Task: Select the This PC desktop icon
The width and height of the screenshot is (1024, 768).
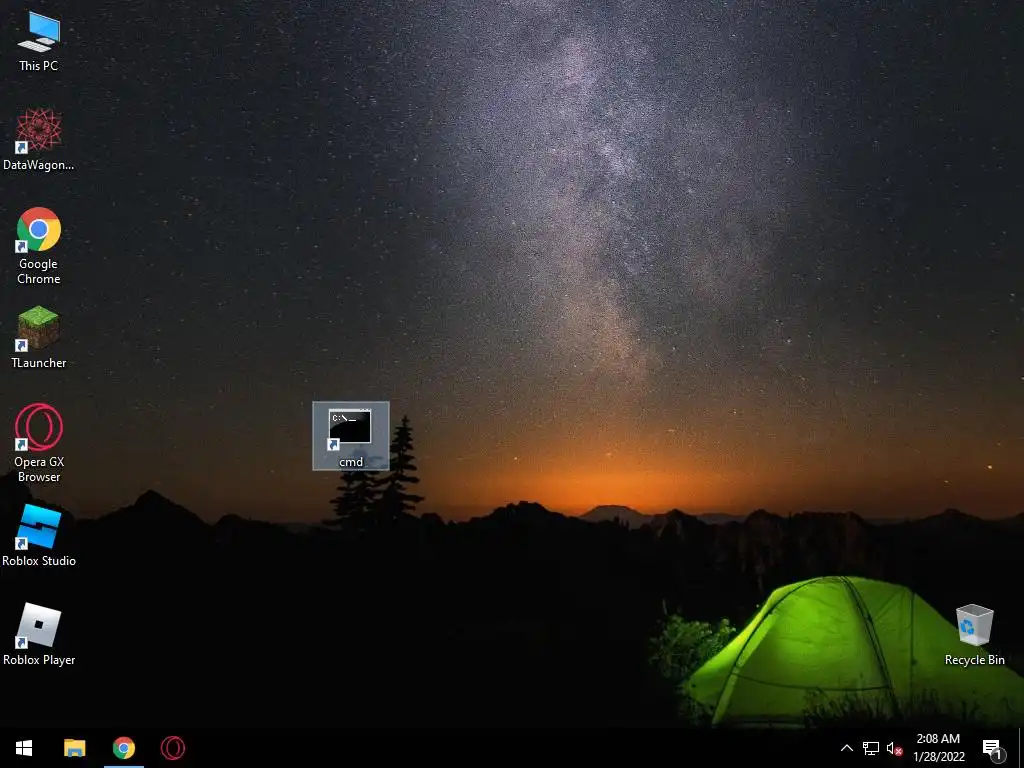Action: coord(39,42)
